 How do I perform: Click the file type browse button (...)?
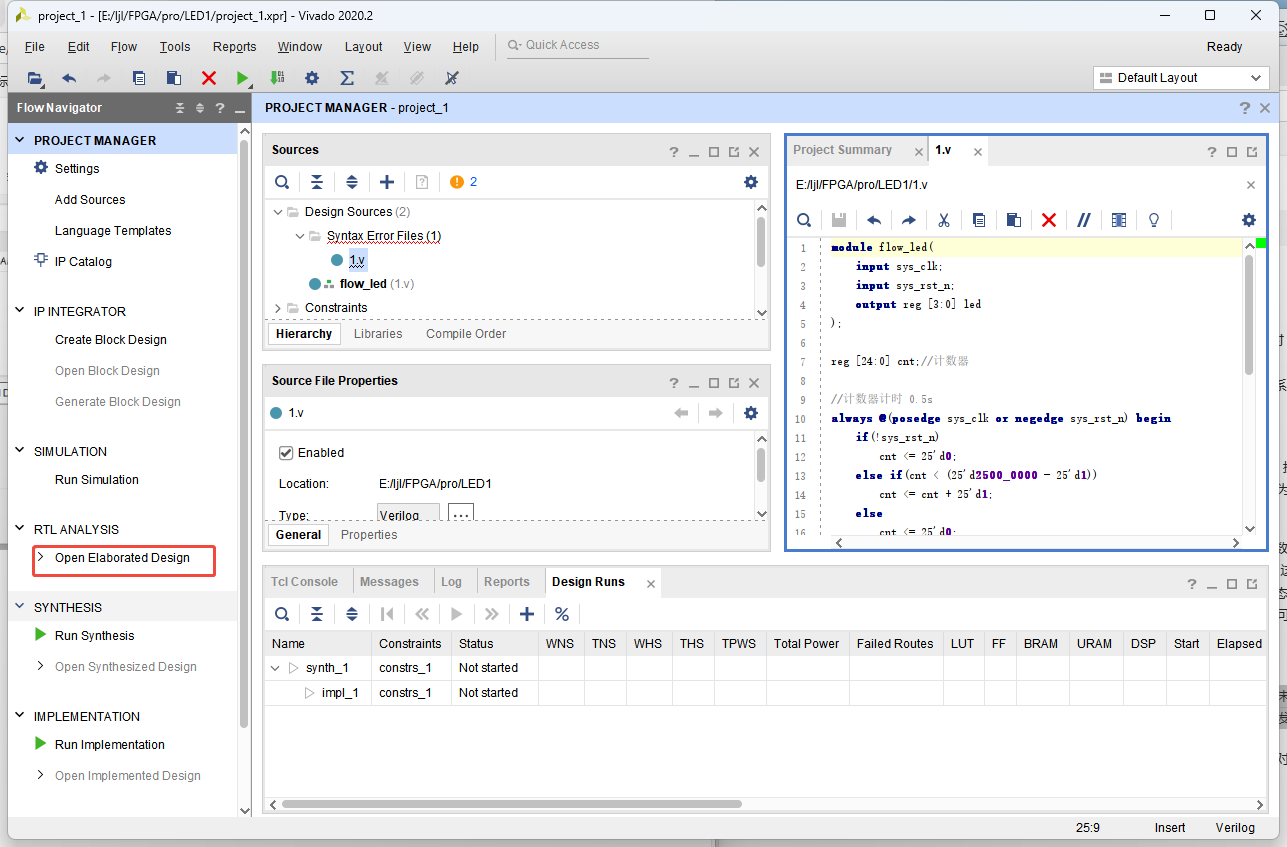(460, 514)
